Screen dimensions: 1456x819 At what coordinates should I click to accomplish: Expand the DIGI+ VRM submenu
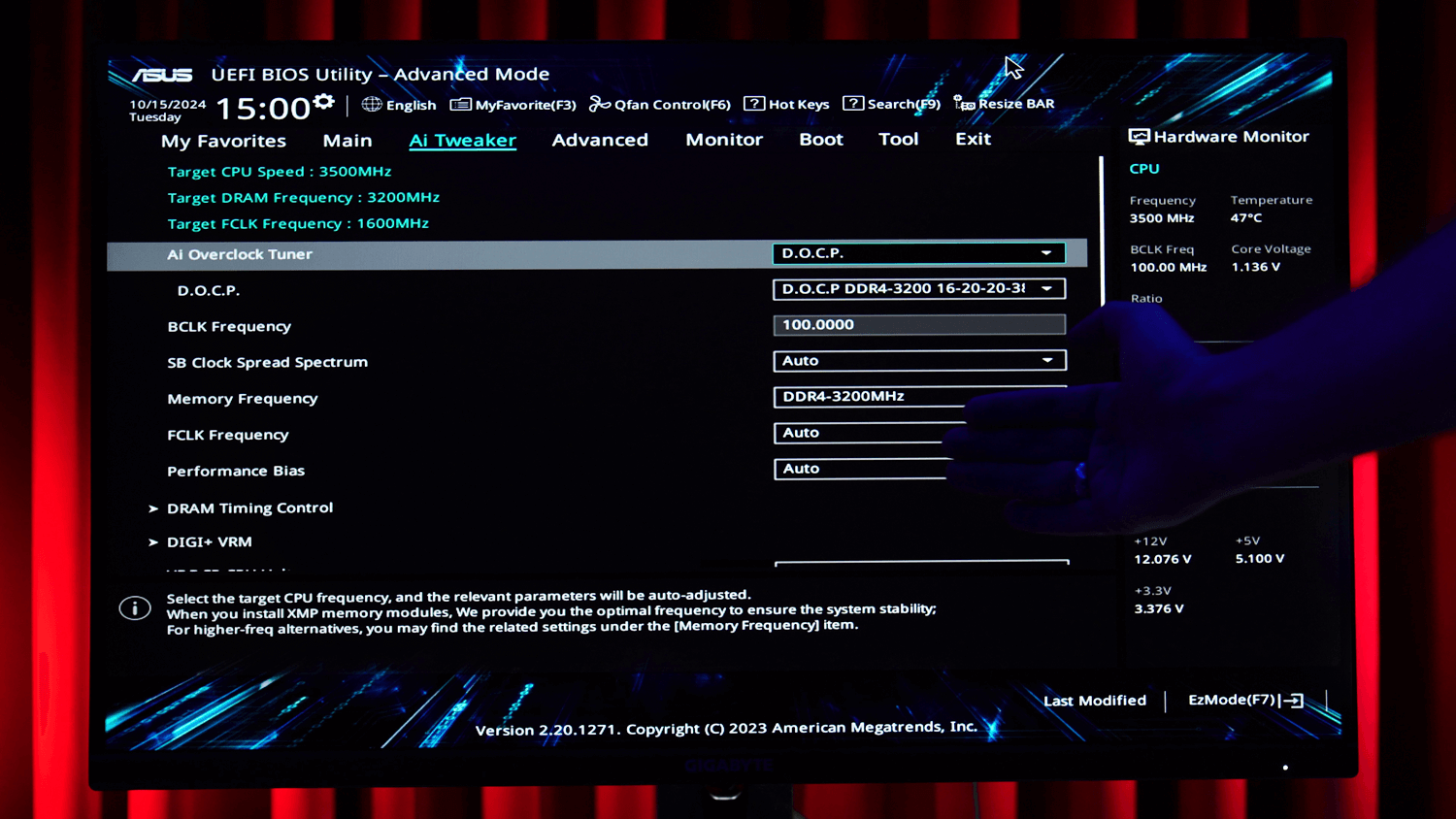(x=209, y=541)
